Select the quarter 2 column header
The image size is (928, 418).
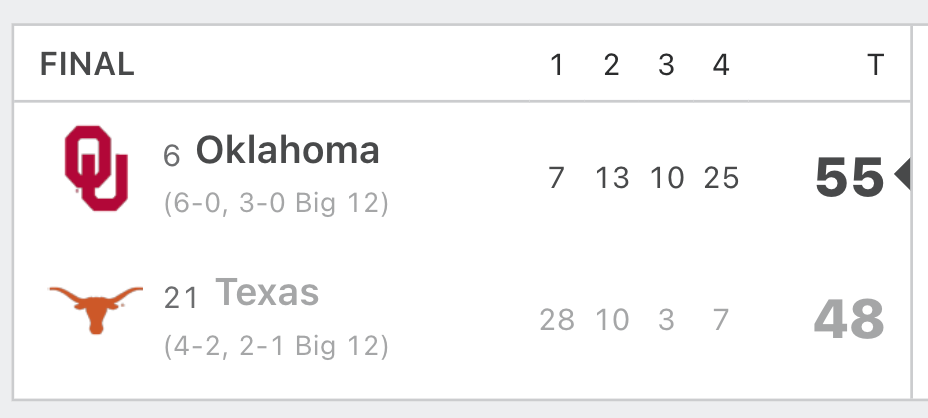(x=611, y=65)
